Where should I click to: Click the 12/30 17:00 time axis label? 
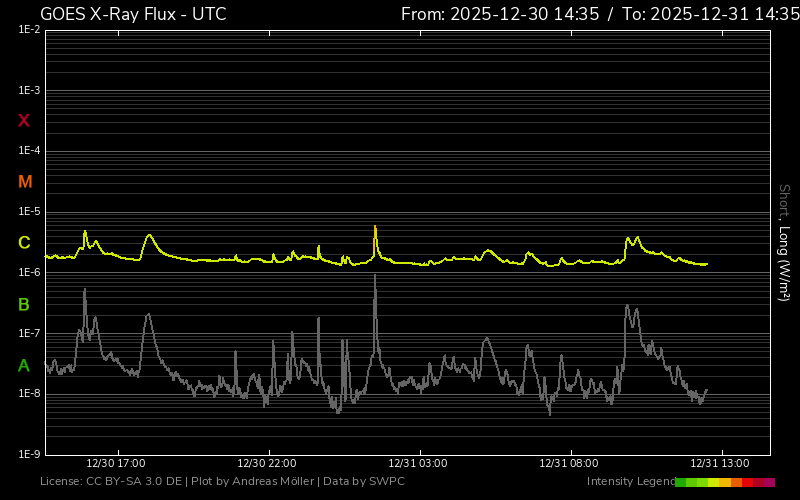coord(116,464)
